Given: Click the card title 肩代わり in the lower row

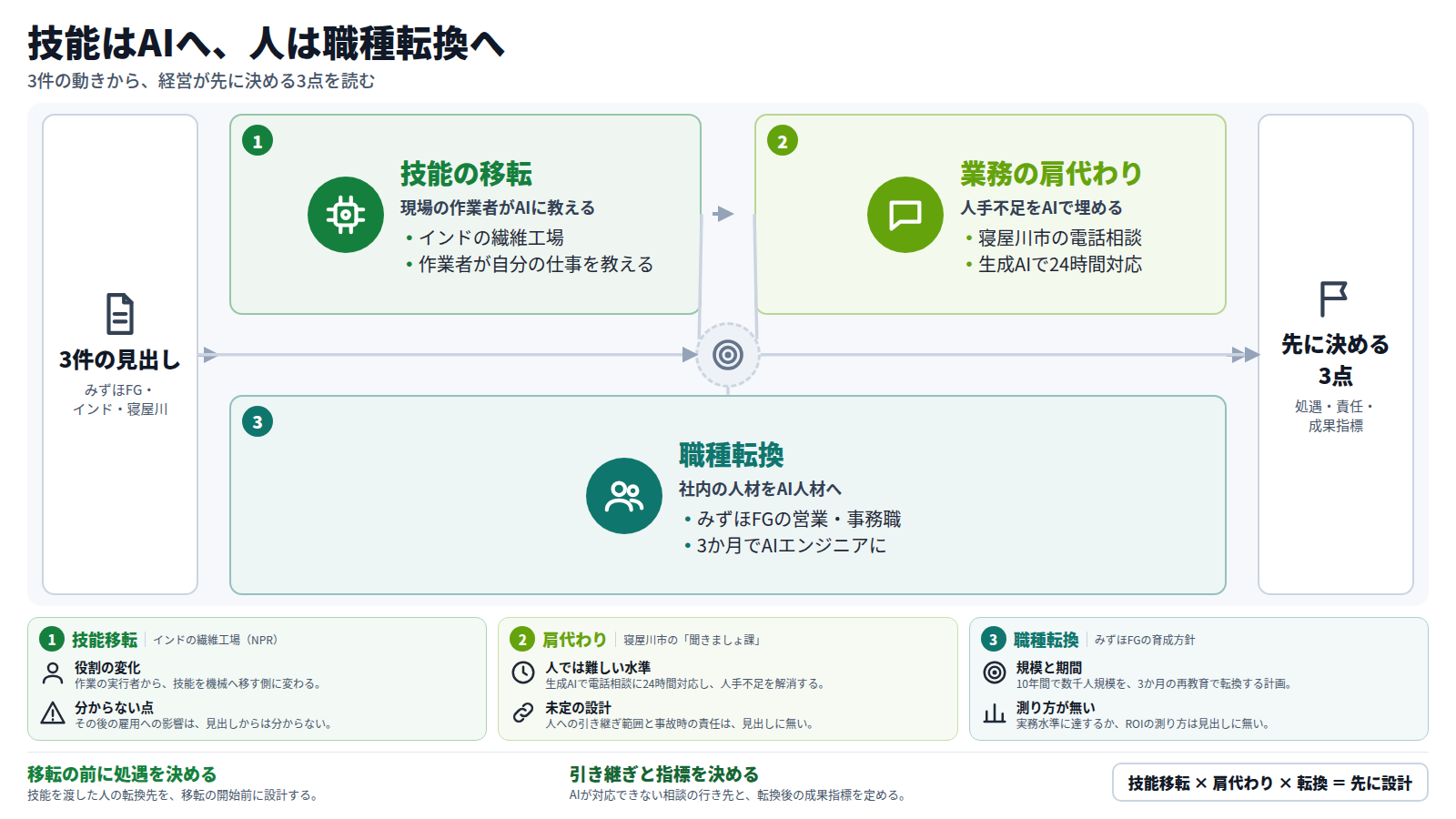Looking at the screenshot, I should tap(574, 640).
